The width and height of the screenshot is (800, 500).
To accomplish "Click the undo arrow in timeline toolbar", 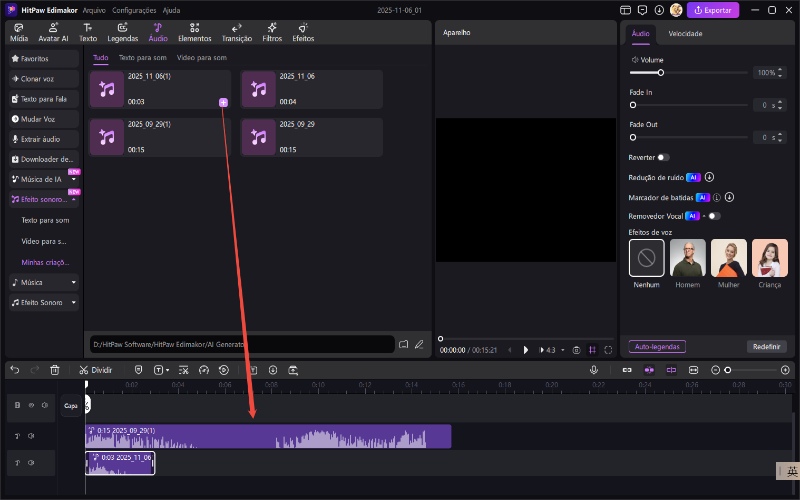I will tap(15, 369).
